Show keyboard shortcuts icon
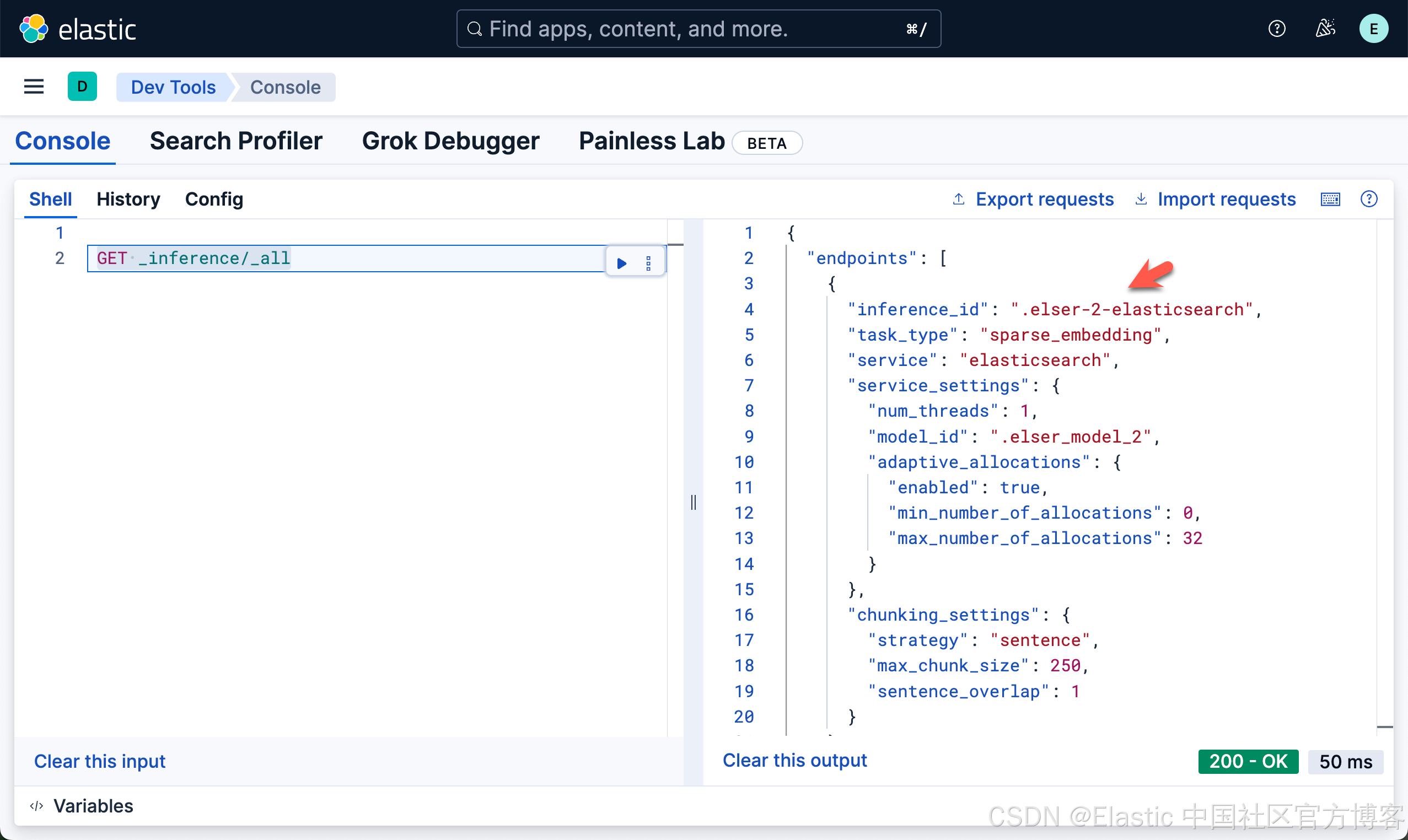Screen dimensions: 1408x840 tap(1330, 199)
